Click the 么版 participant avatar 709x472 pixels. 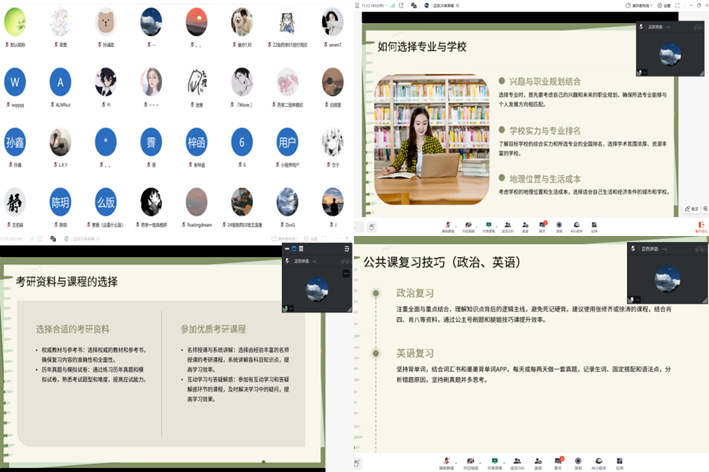click(106, 201)
